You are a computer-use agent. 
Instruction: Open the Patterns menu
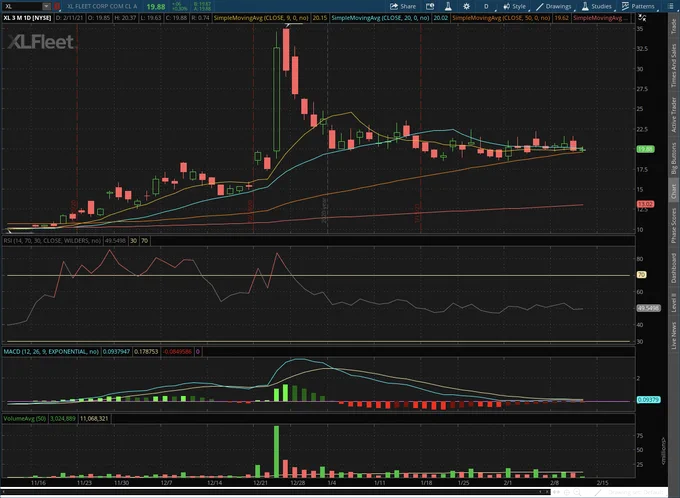pos(638,6)
